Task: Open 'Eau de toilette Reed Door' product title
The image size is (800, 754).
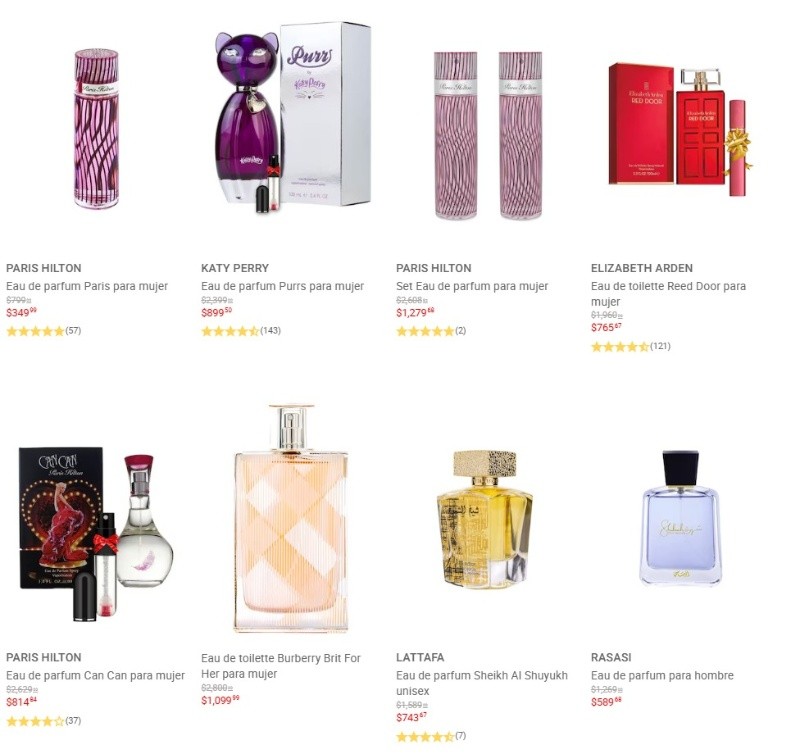Action: coord(668,294)
